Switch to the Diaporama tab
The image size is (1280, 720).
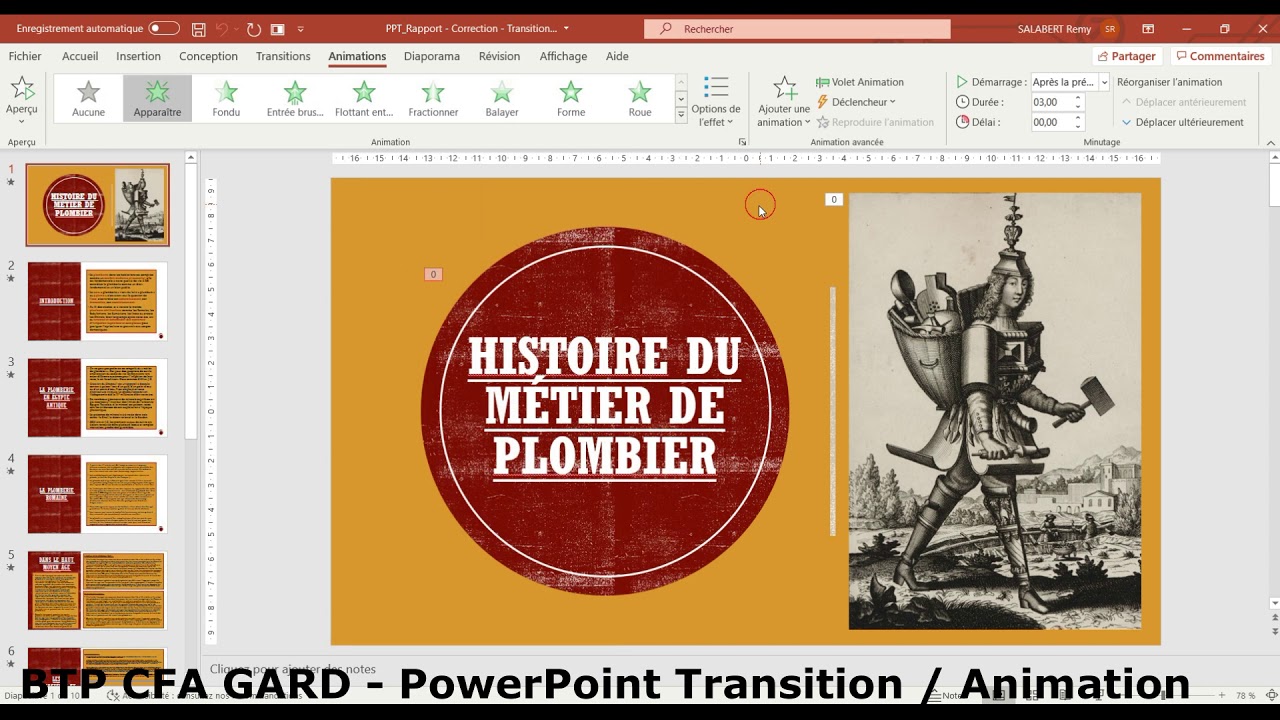click(432, 56)
